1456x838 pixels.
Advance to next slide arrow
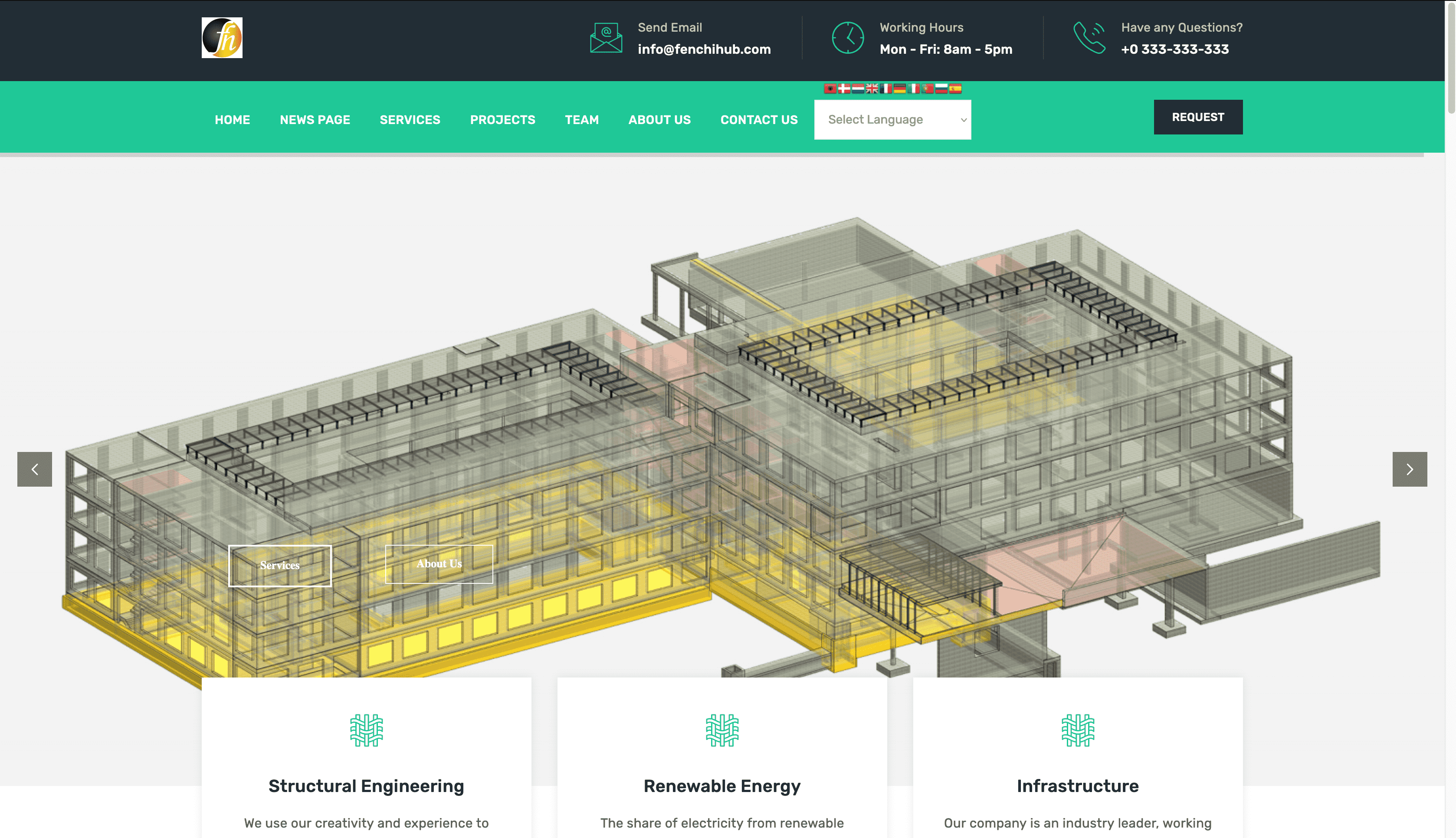1410,469
